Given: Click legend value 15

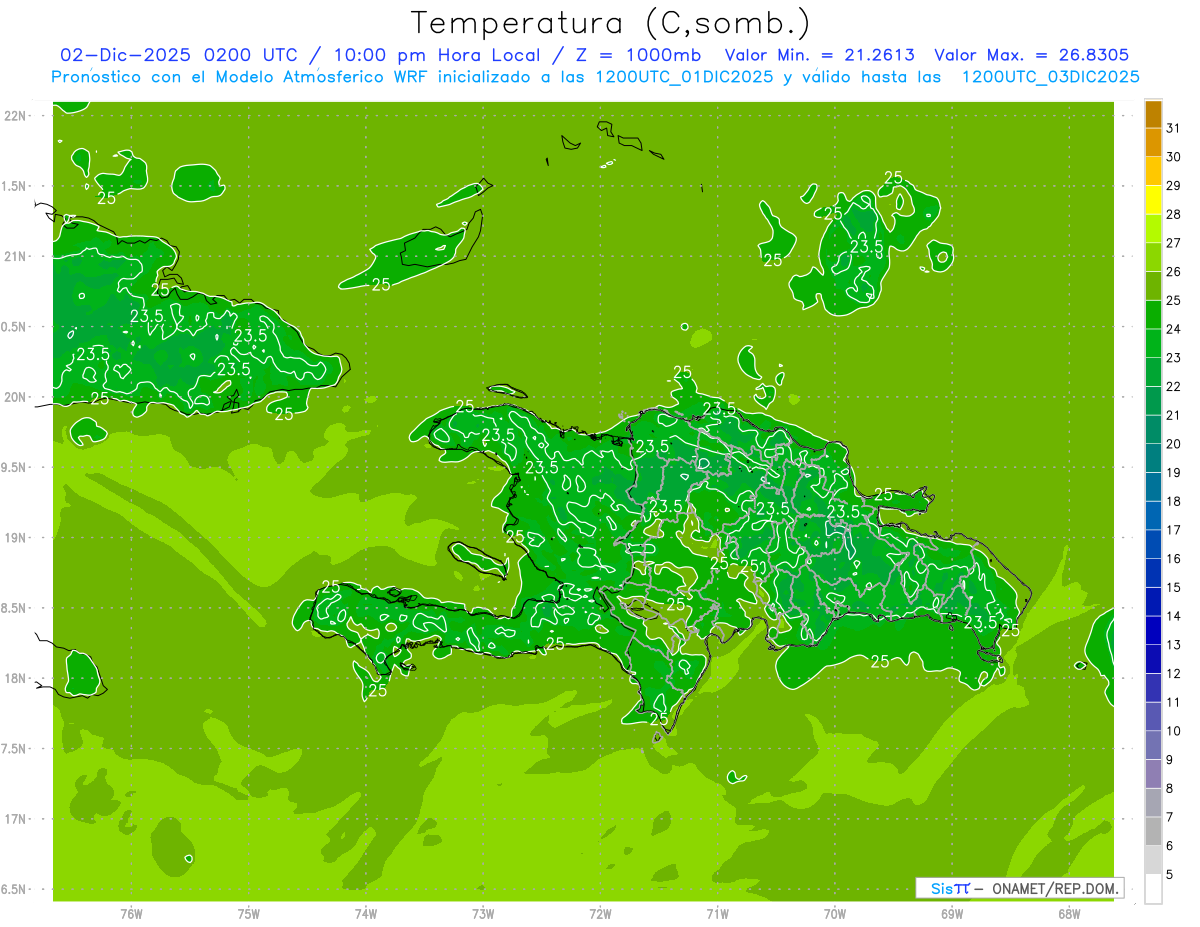Looking at the screenshot, I should click(x=1173, y=587).
